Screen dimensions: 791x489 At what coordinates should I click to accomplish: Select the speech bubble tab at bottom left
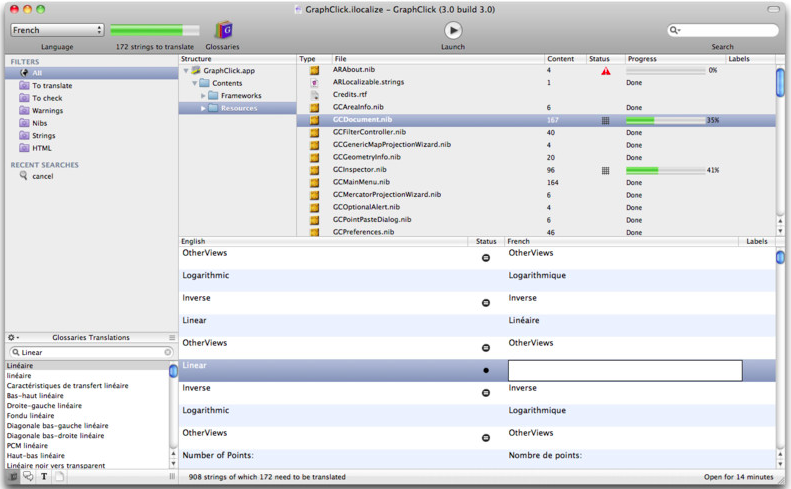tap(28, 477)
